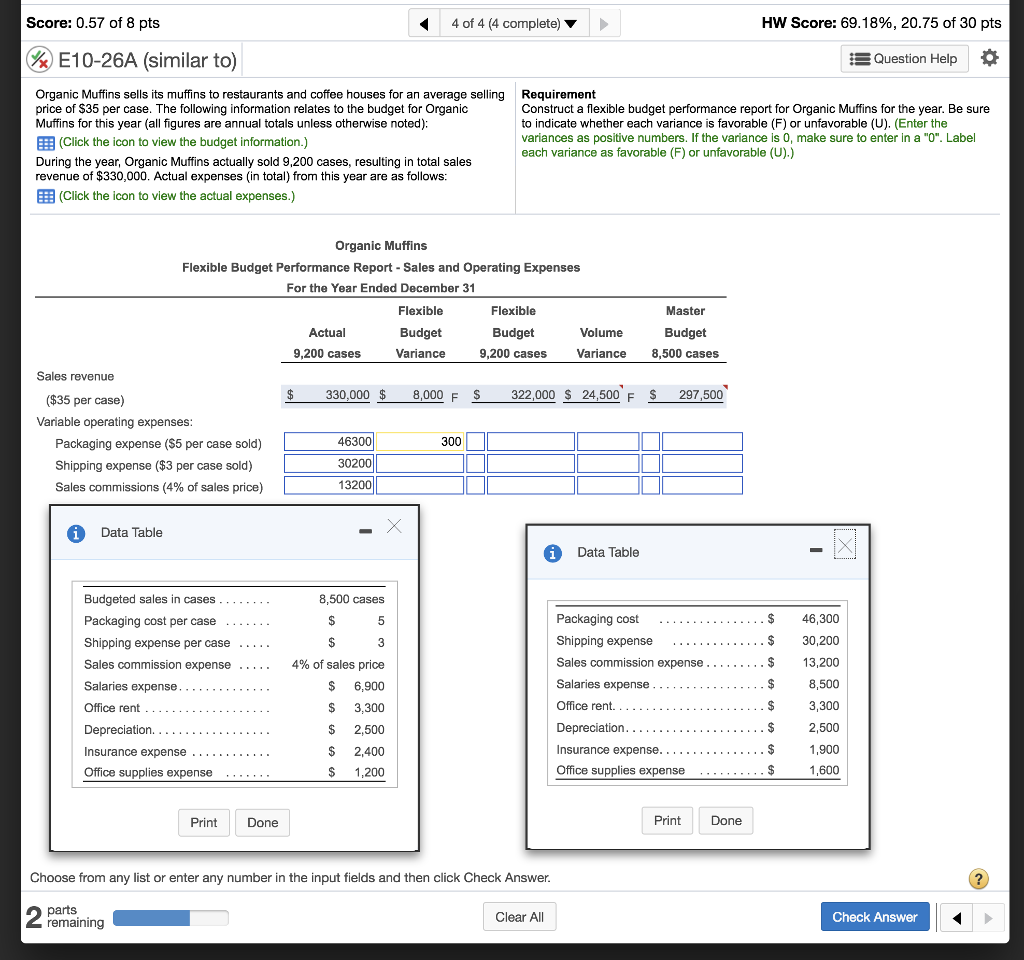The width and height of the screenshot is (1024, 960).
Task: Open the yellow help question mark icon
Action: [978, 878]
